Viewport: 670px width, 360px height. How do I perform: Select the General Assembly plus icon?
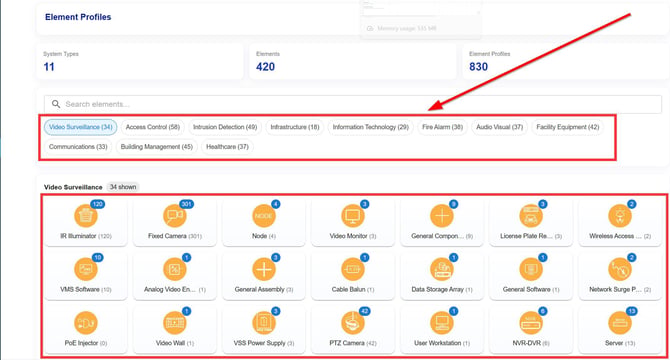pyautogui.click(x=264, y=269)
